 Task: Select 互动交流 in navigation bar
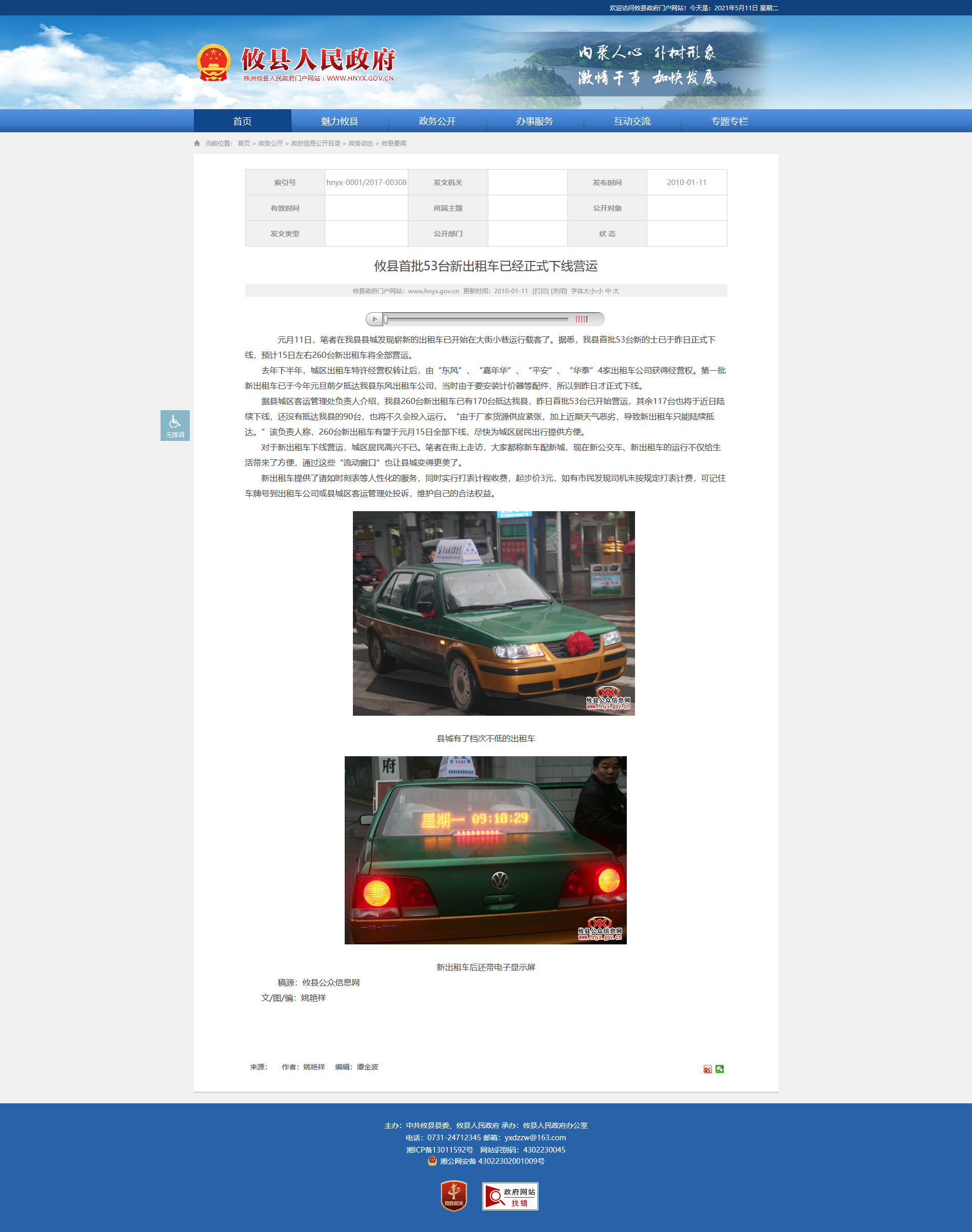pos(632,121)
